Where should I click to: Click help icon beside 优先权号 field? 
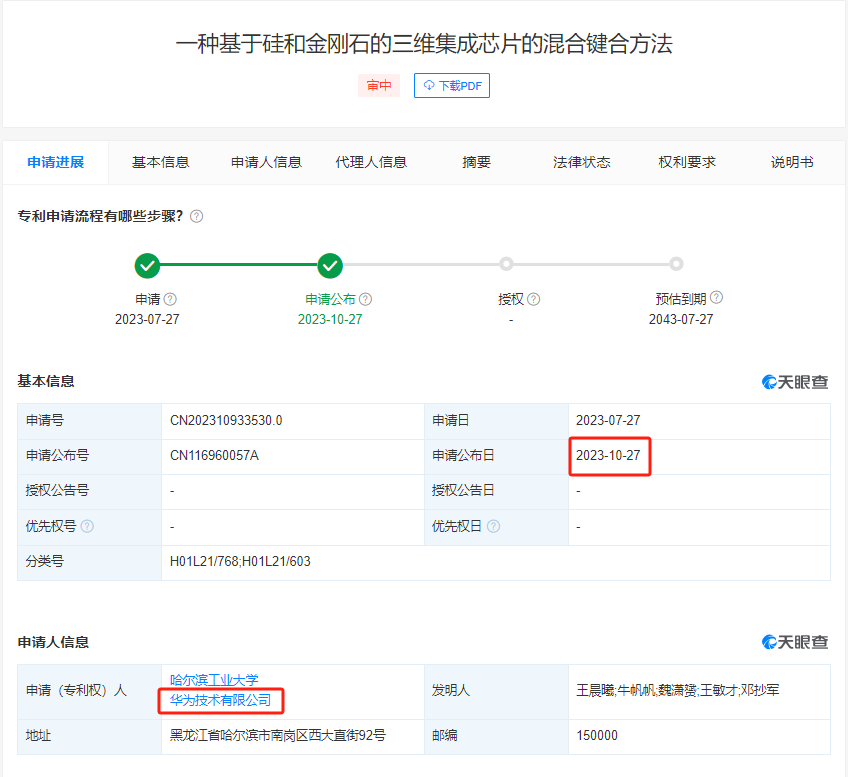pyautogui.click(x=87, y=527)
